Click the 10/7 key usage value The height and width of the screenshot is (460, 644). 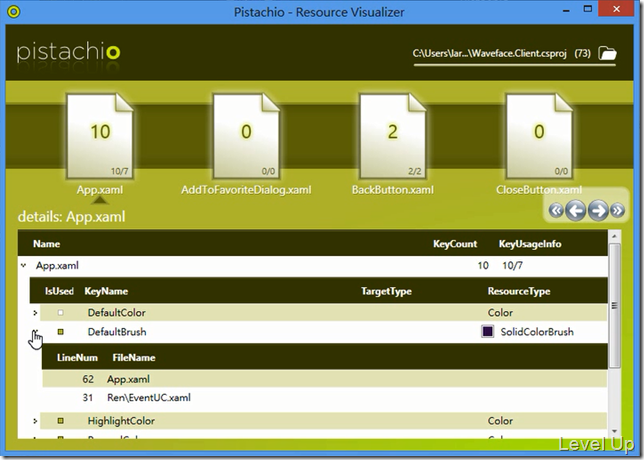(x=513, y=266)
